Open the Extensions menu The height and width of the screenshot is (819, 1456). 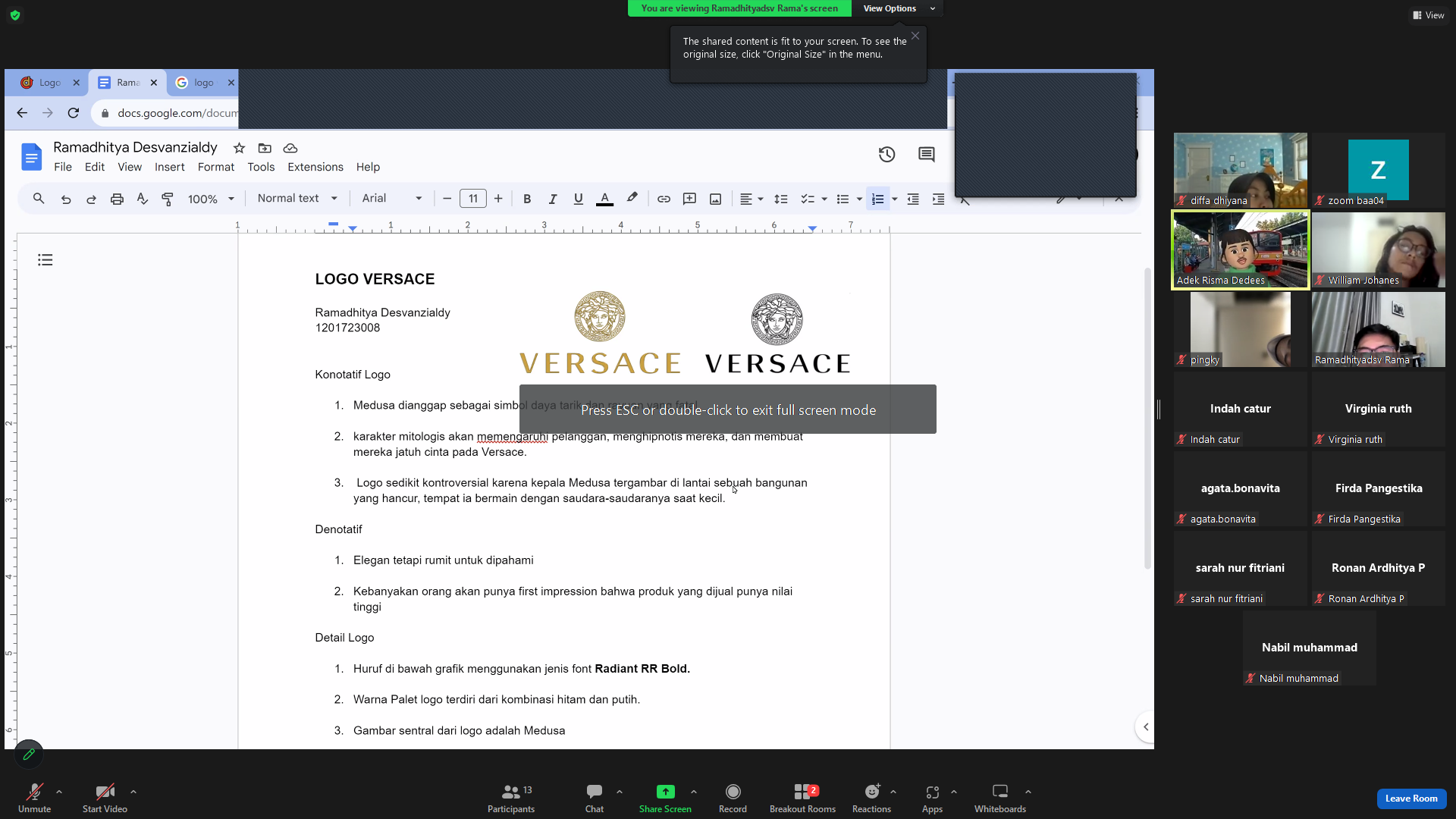(x=315, y=167)
